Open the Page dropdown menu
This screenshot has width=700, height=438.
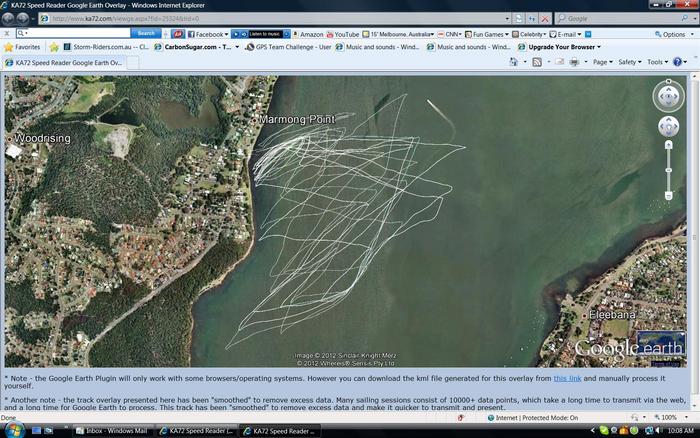[x=602, y=62]
